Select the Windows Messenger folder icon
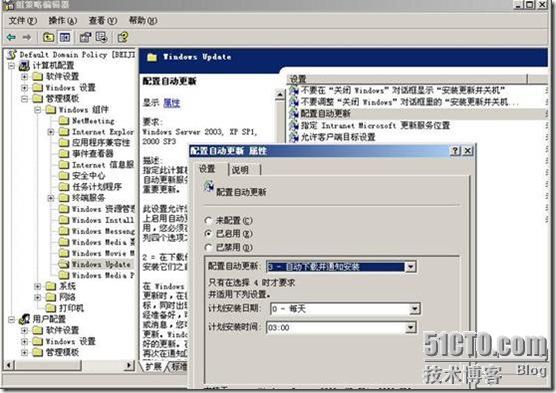Screen dimensions: 556x393 tap(64, 231)
